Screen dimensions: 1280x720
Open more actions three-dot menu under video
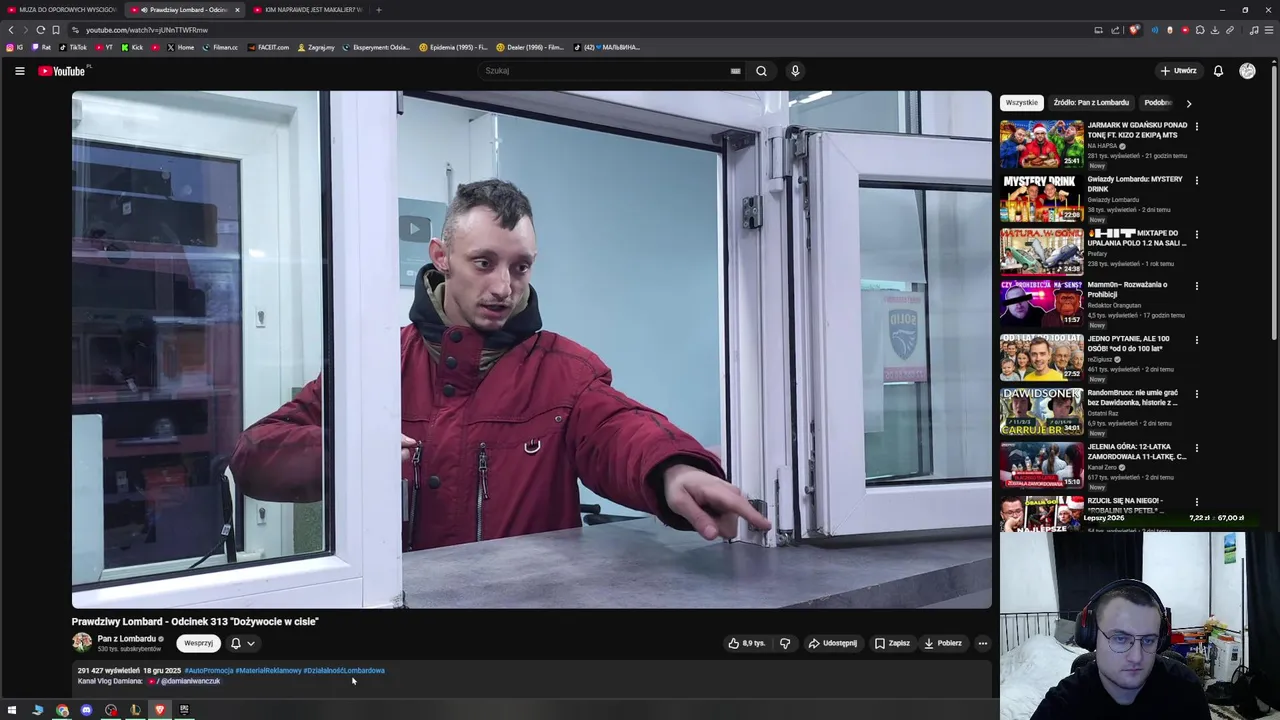[x=983, y=643]
